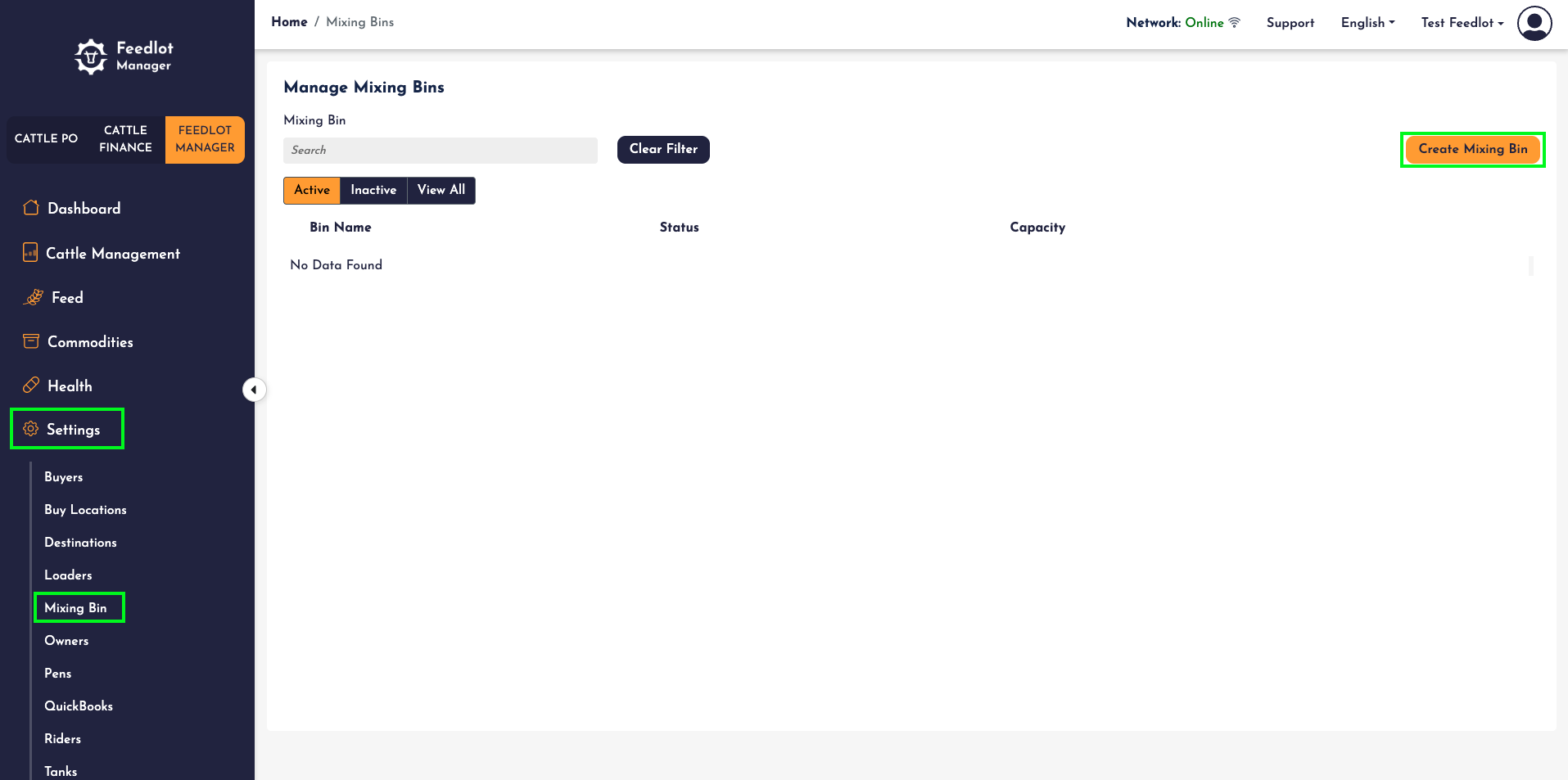The image size is (1568, 780).
Task: Open Pens settings page
Action: pos(58,674)
